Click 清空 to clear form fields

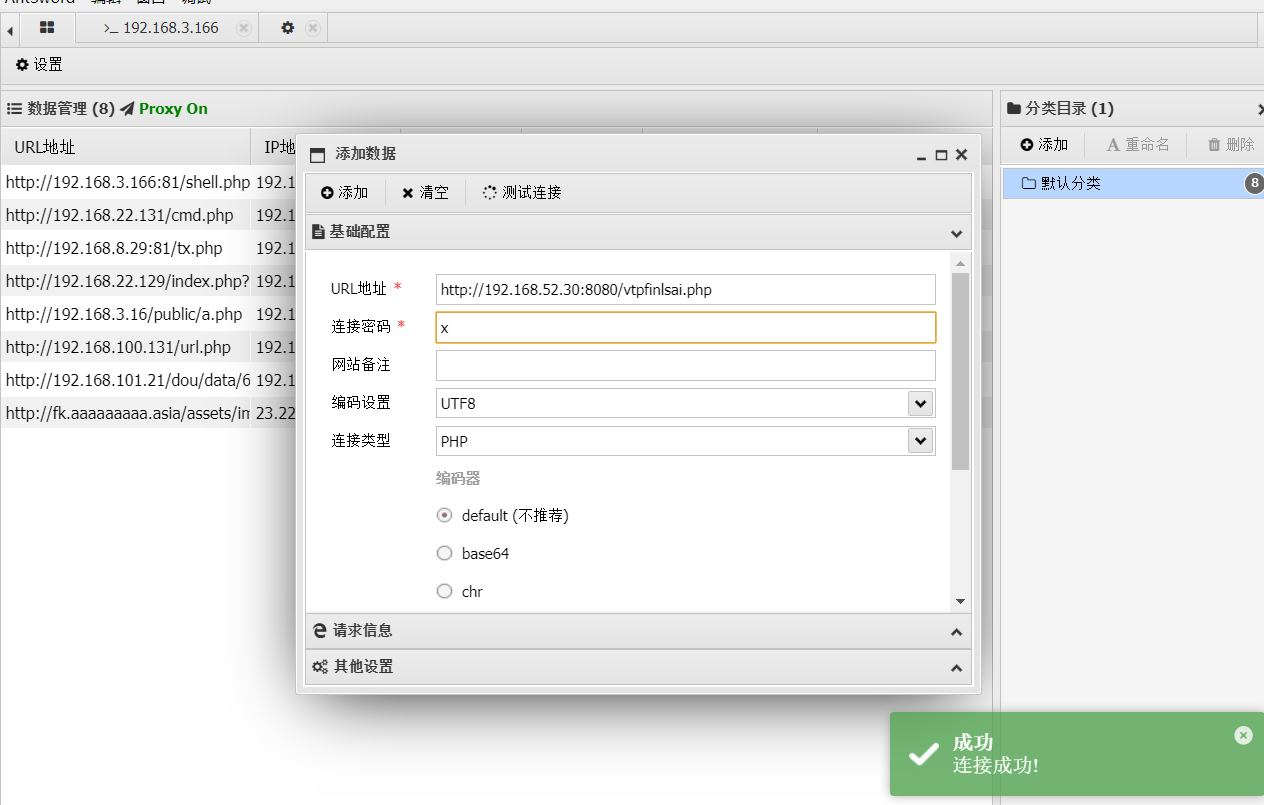click(426, 192)
